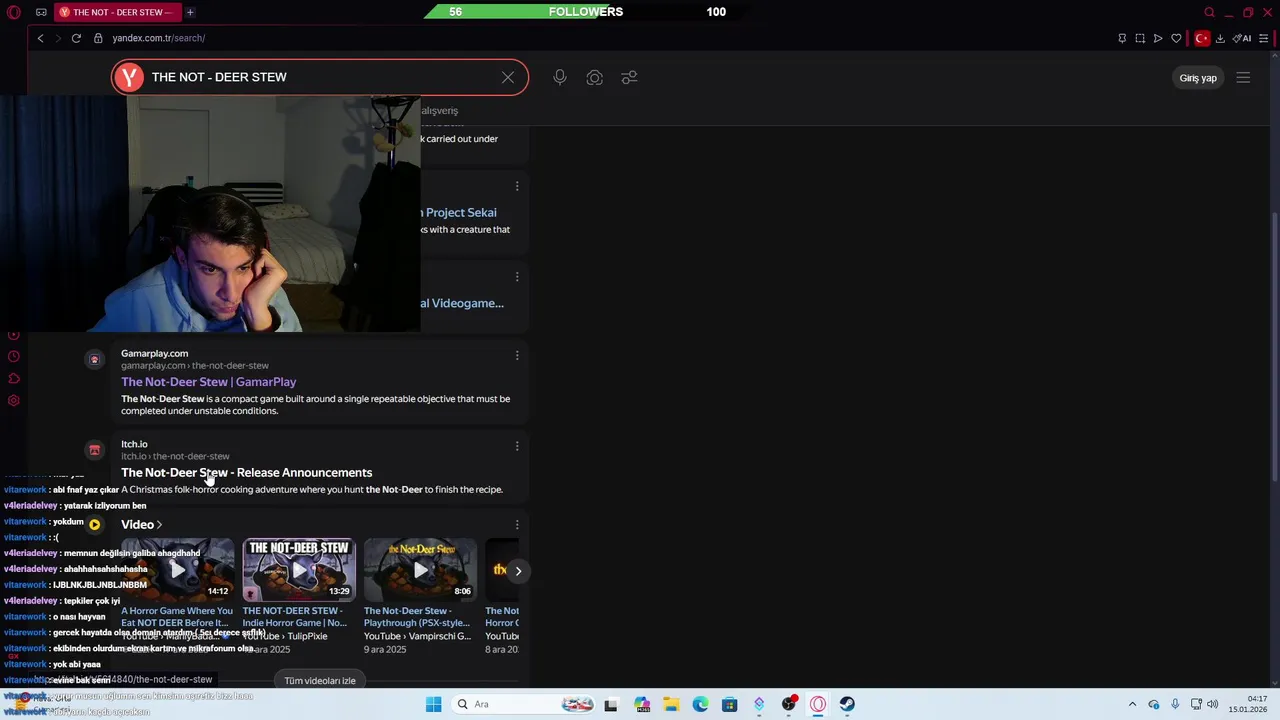This screenshot has height=720, width=1280.
Task: Click Tüm videoları izle button
Action: coord(320,681)
